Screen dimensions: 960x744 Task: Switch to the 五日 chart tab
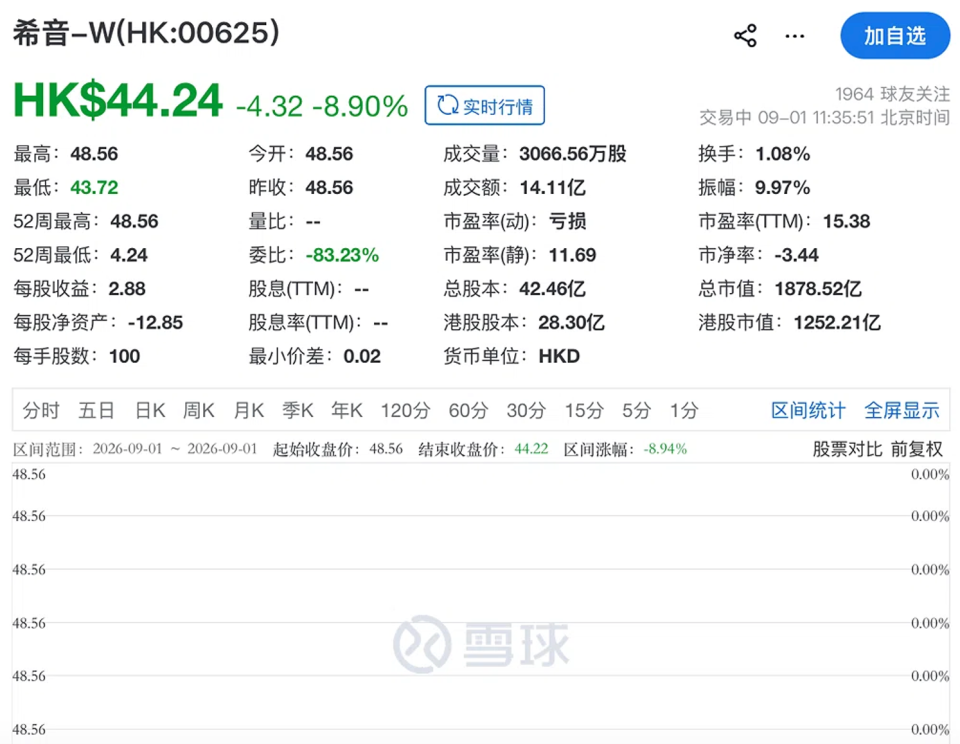pyautogui.click(x=97, y=410)
